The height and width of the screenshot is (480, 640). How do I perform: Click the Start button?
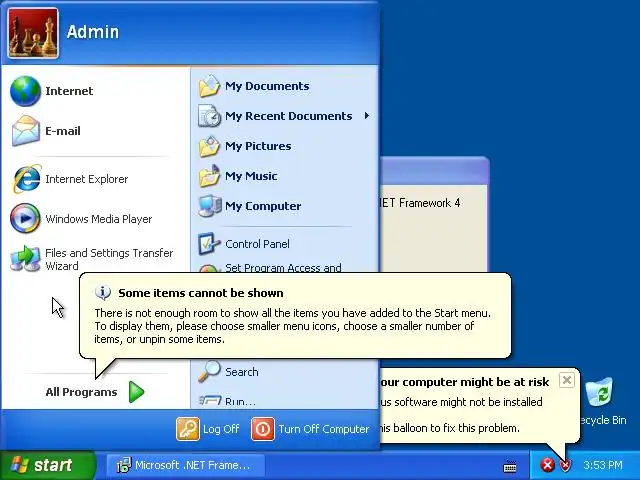click(x=48, y=465)
